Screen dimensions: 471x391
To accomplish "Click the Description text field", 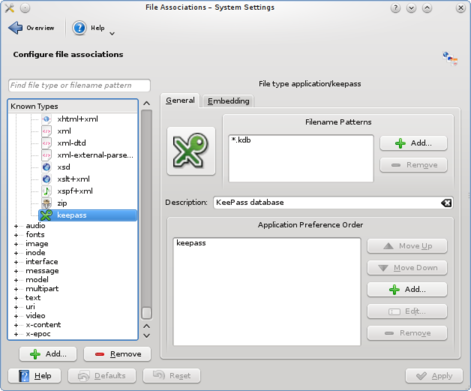I will coord(333,203).
